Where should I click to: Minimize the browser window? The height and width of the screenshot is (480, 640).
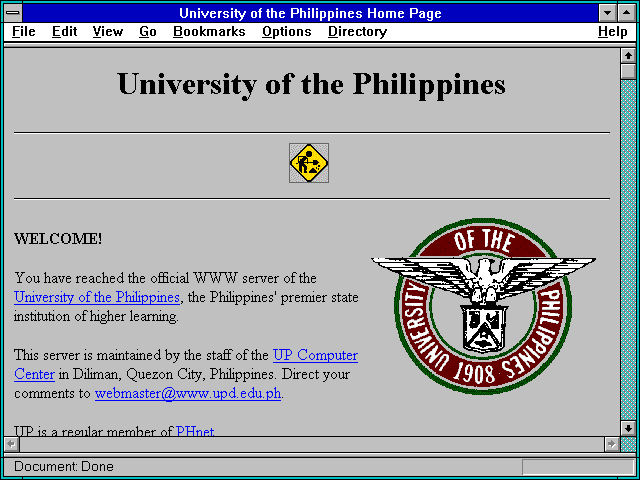point(607,13)
